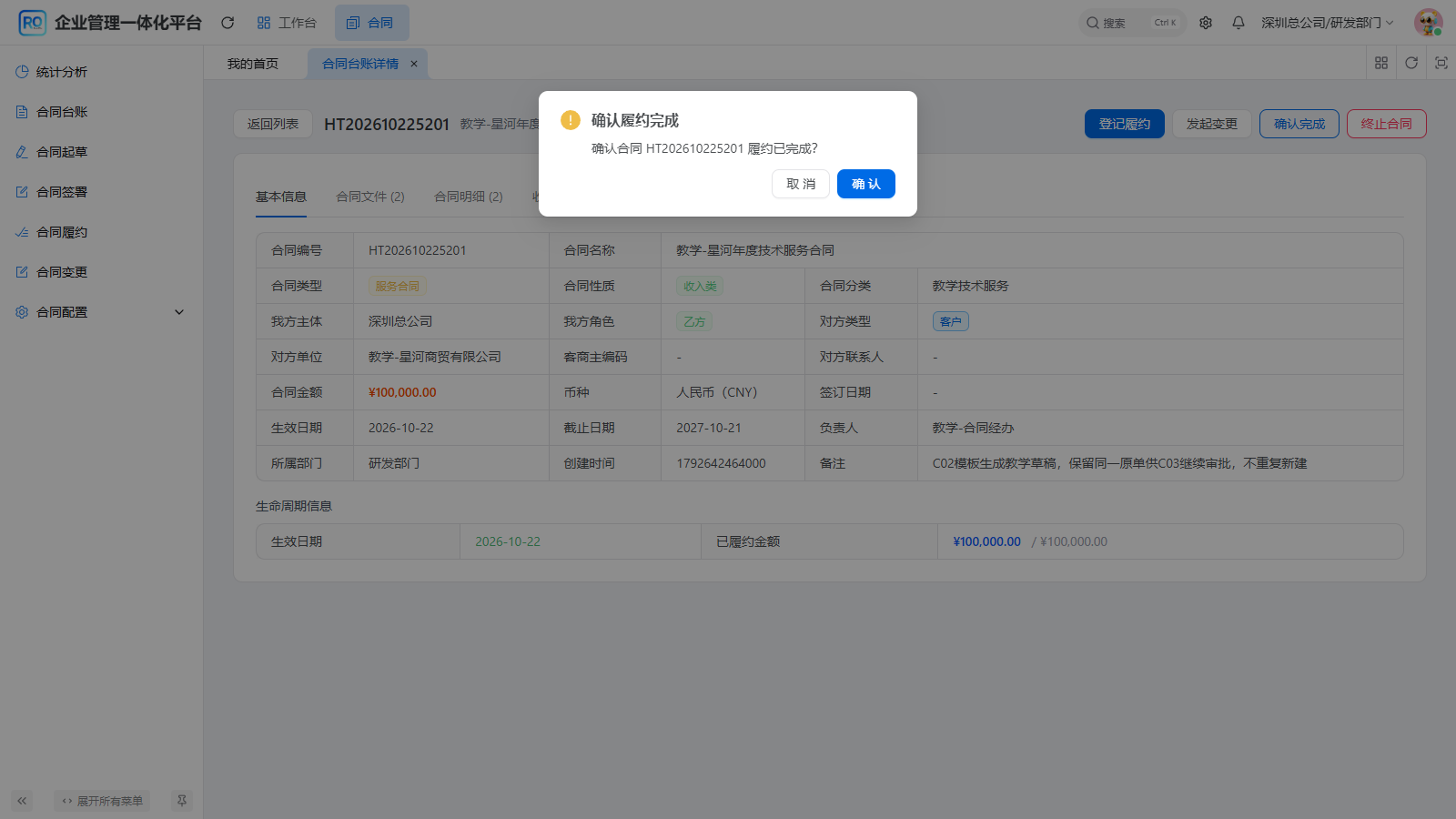Click the 服务合同 type tag
This screenshot has width=1456, height=819.
[x=398, y=286]
